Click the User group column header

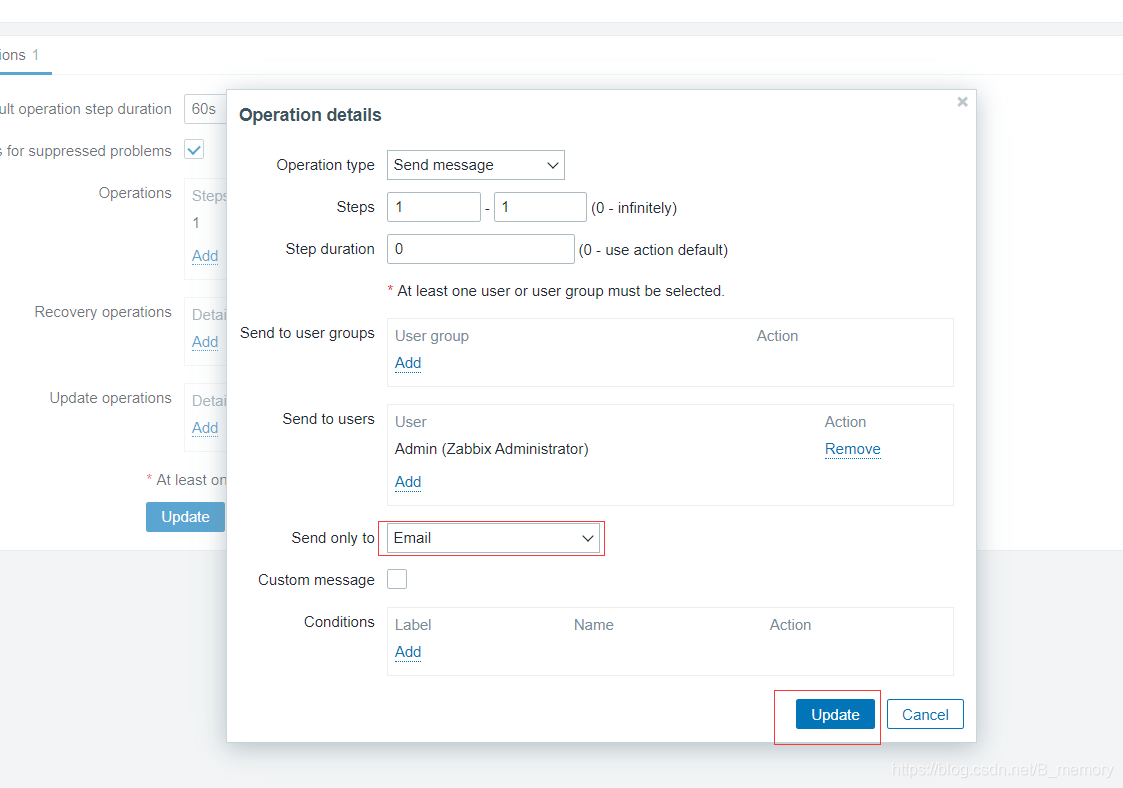tap(432, 336)
